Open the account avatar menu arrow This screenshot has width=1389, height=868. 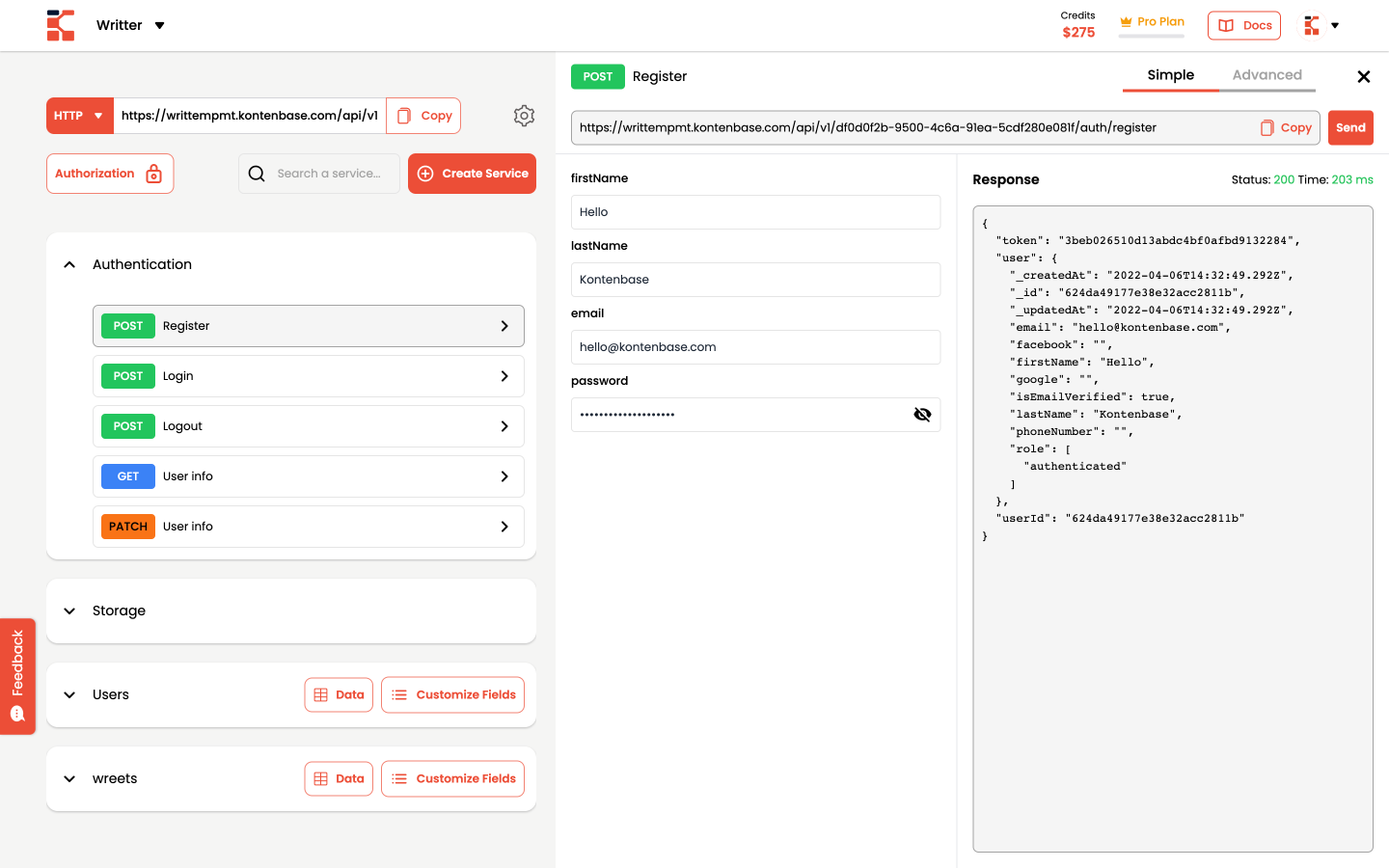tap(1335, 26)
